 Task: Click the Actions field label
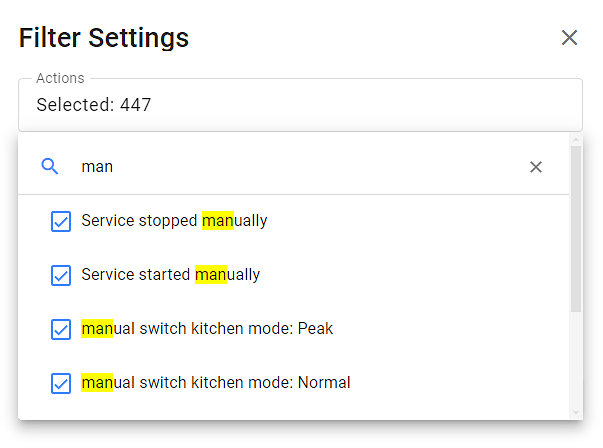[60, 78]
